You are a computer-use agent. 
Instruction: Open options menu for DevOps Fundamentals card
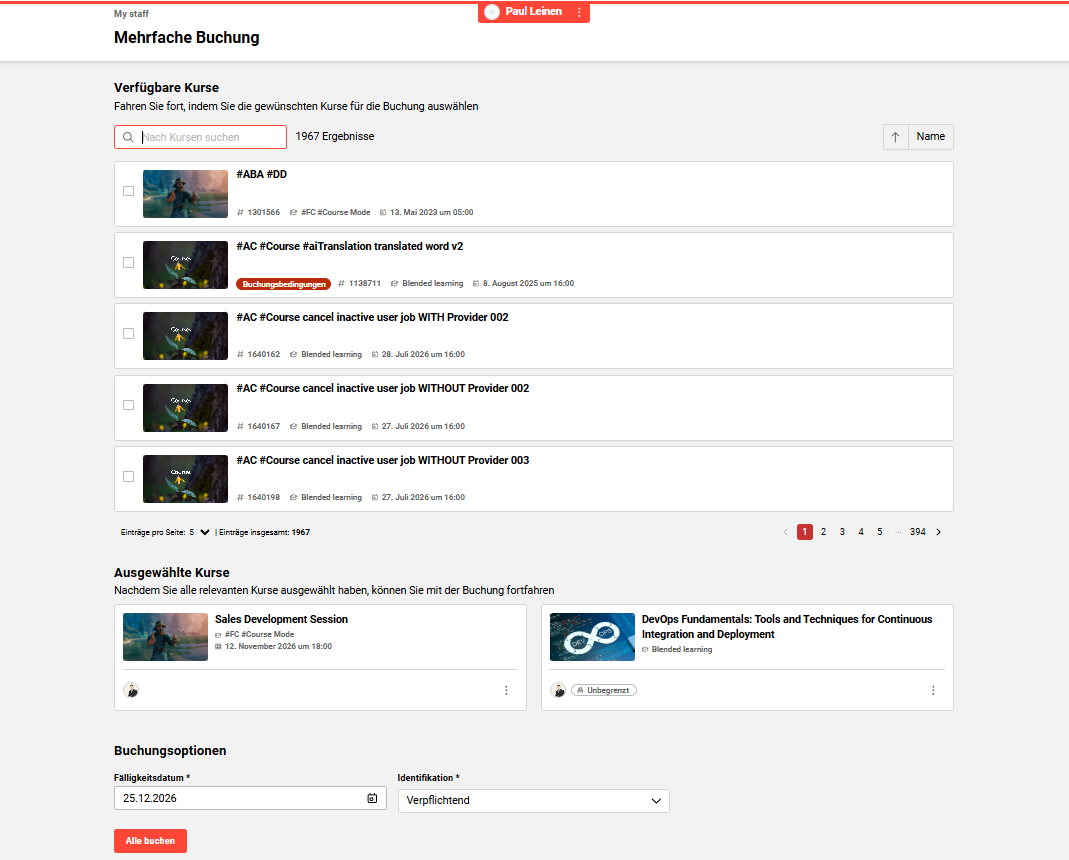(933, 690)
